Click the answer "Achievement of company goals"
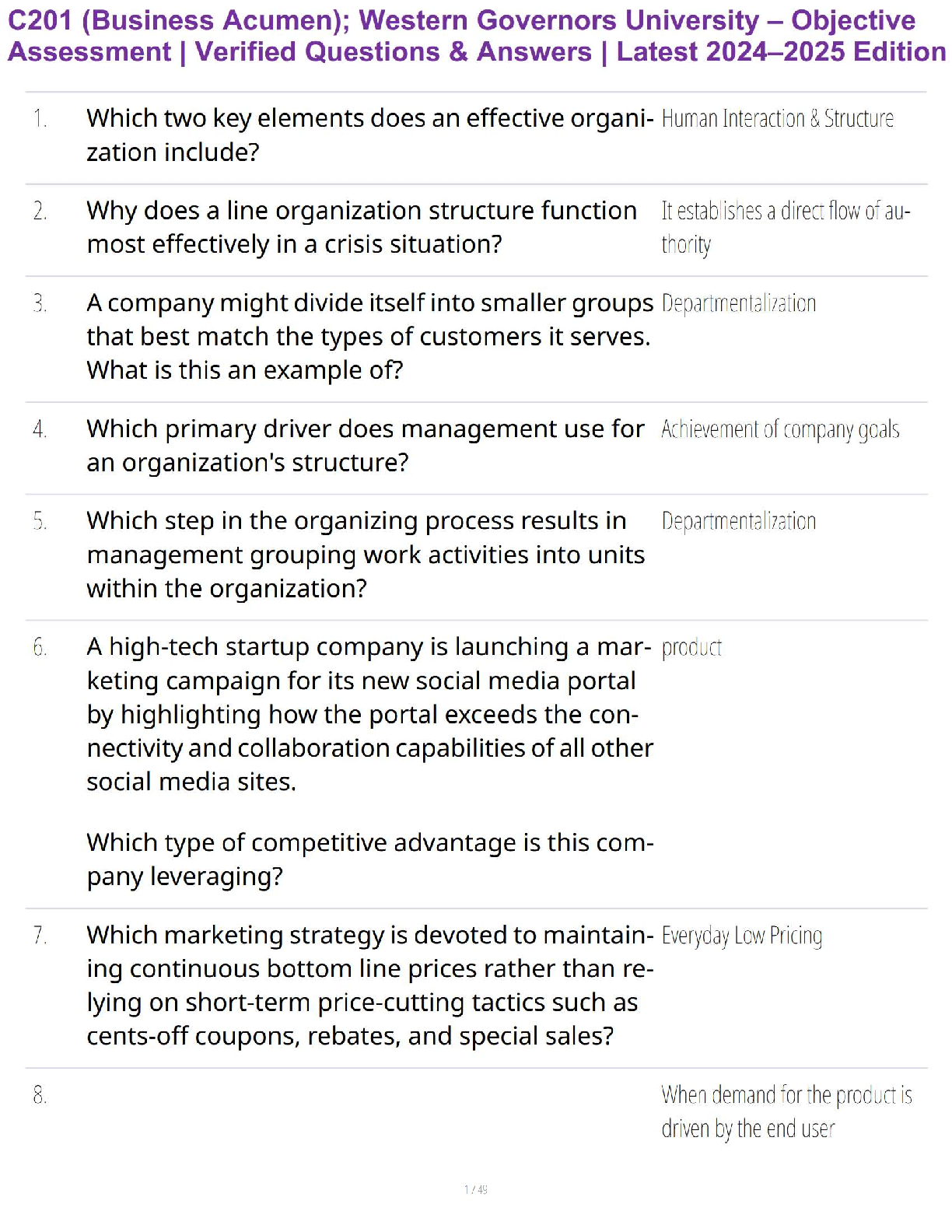The width and height of the screenshot is (952, 1232). [780, 429]
